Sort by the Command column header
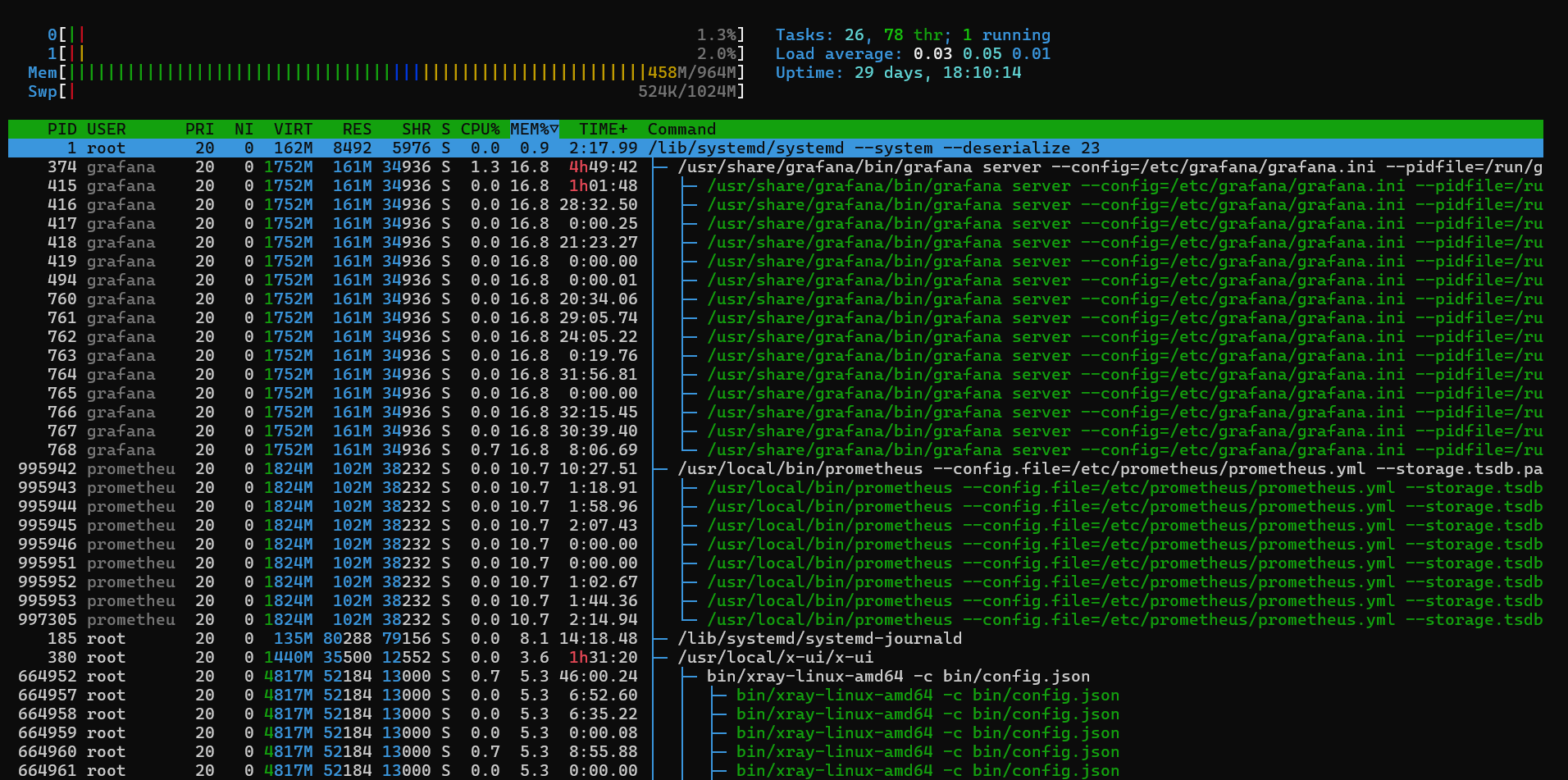Screen dimensions: 1568x780 click(x=681, y=130)
